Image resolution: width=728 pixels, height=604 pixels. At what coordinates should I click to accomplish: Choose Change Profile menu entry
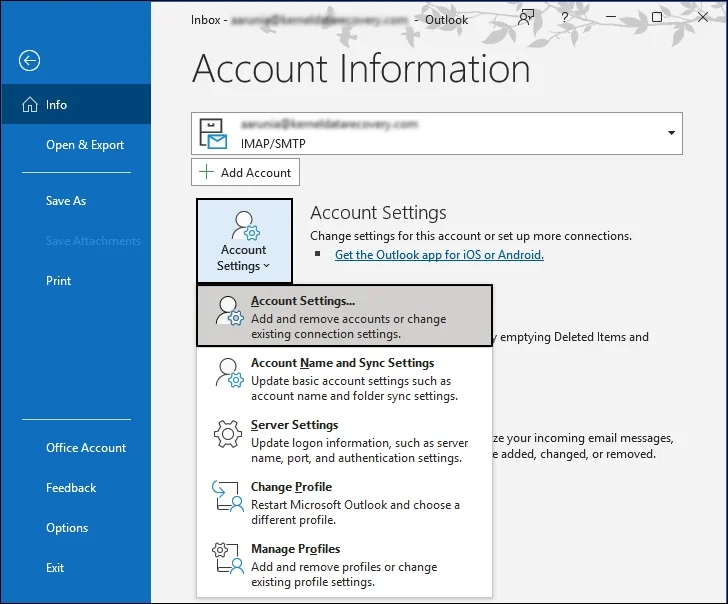click(344, 502)
